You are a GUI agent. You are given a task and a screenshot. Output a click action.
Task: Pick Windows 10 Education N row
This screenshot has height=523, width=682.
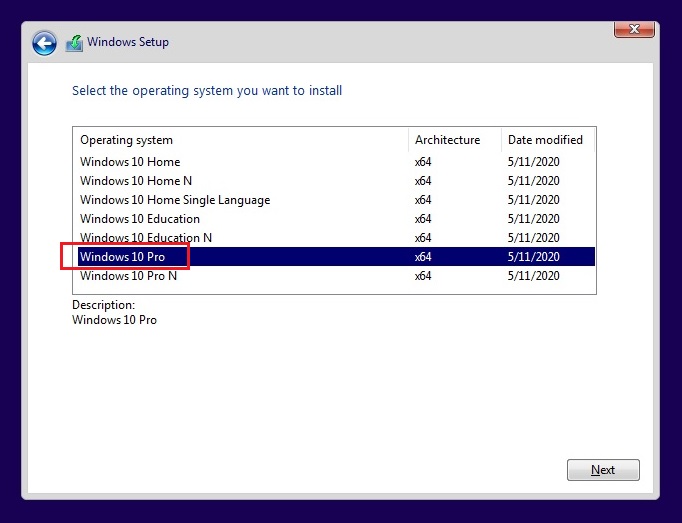coord(334,238)
